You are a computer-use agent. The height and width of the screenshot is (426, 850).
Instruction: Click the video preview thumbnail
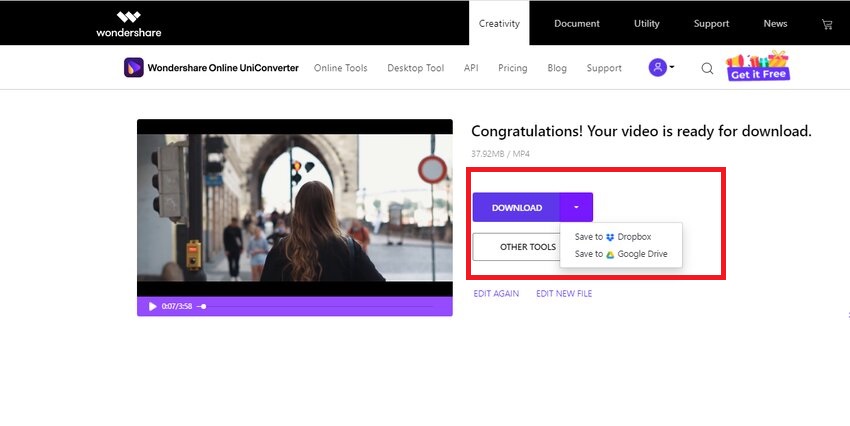click(295, 208)
